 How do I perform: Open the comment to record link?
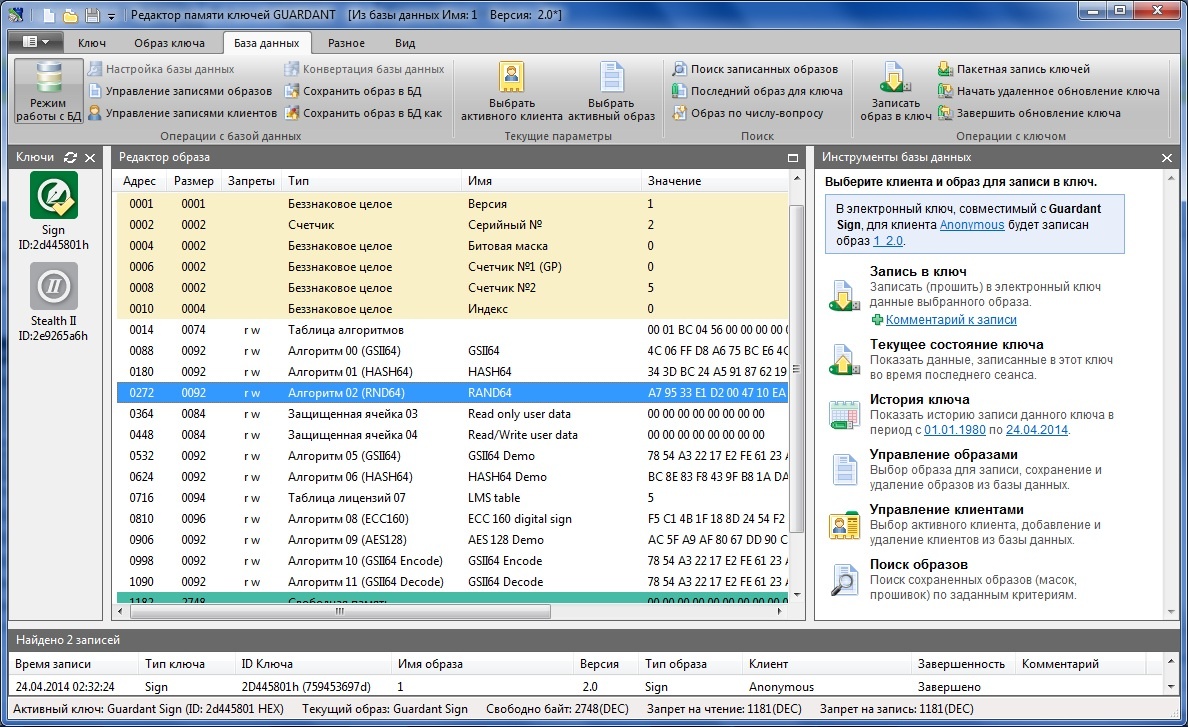click(950, 320)
